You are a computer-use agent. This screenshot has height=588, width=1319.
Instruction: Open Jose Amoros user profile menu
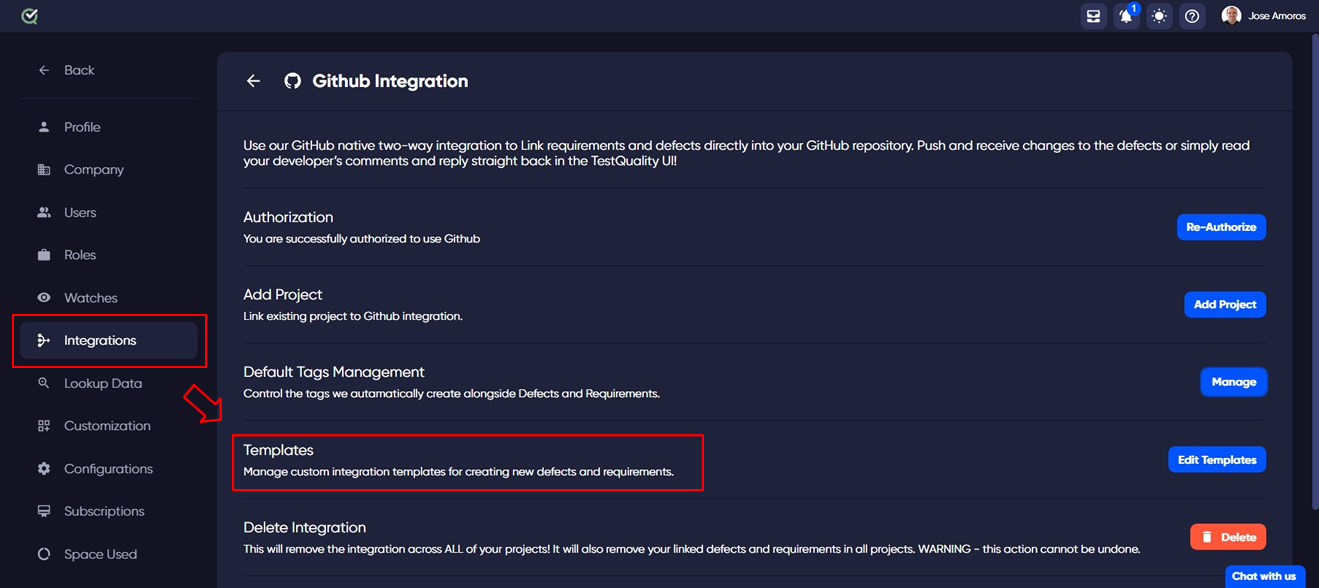click(1264, 16)
